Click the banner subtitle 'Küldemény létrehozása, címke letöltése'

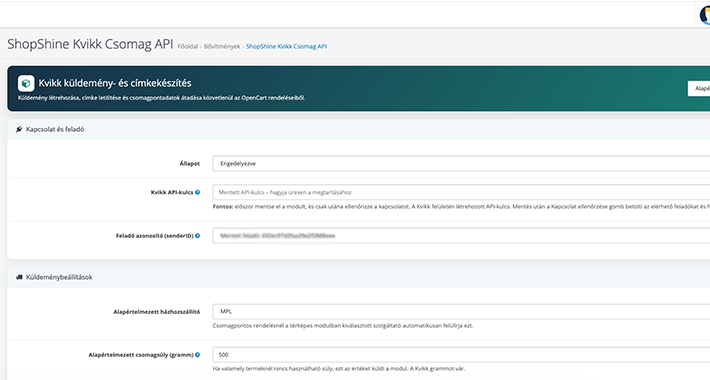coord(161,98)
